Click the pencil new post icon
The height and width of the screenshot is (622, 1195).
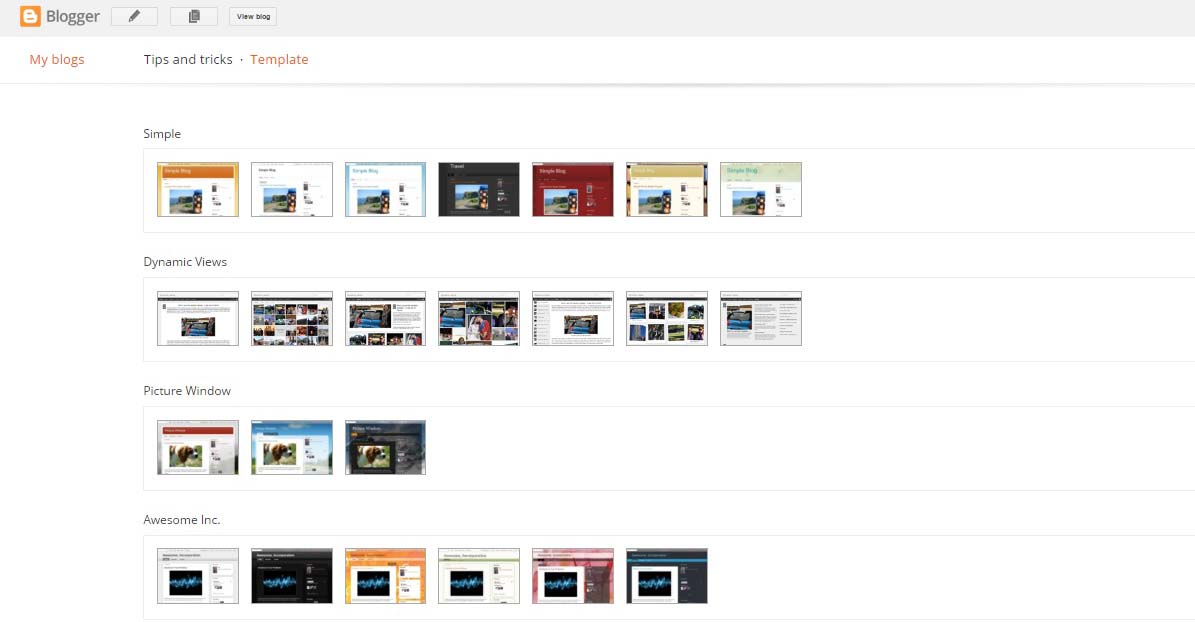point(134,17)
